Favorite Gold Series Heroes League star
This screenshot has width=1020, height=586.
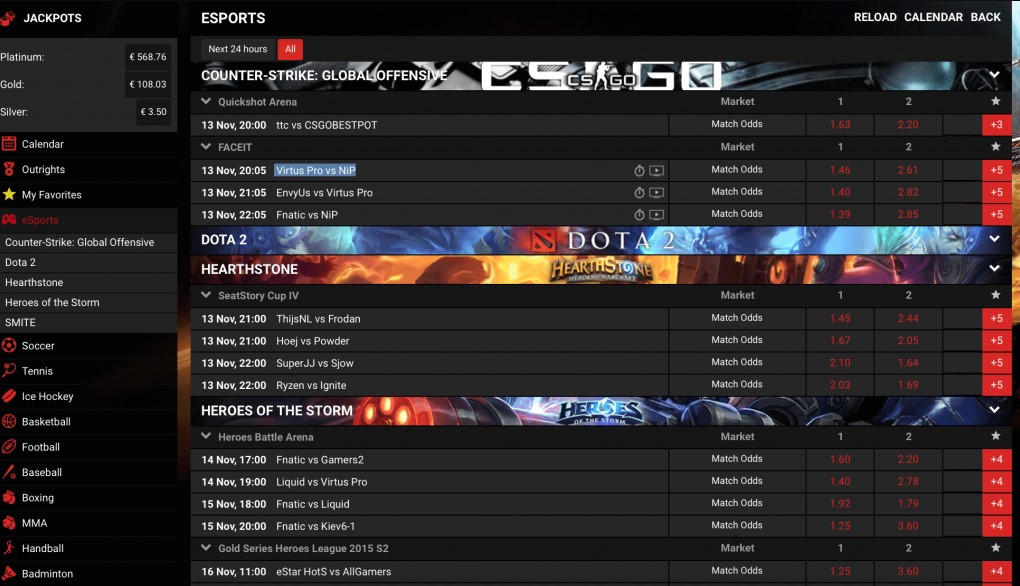(995, 548)
